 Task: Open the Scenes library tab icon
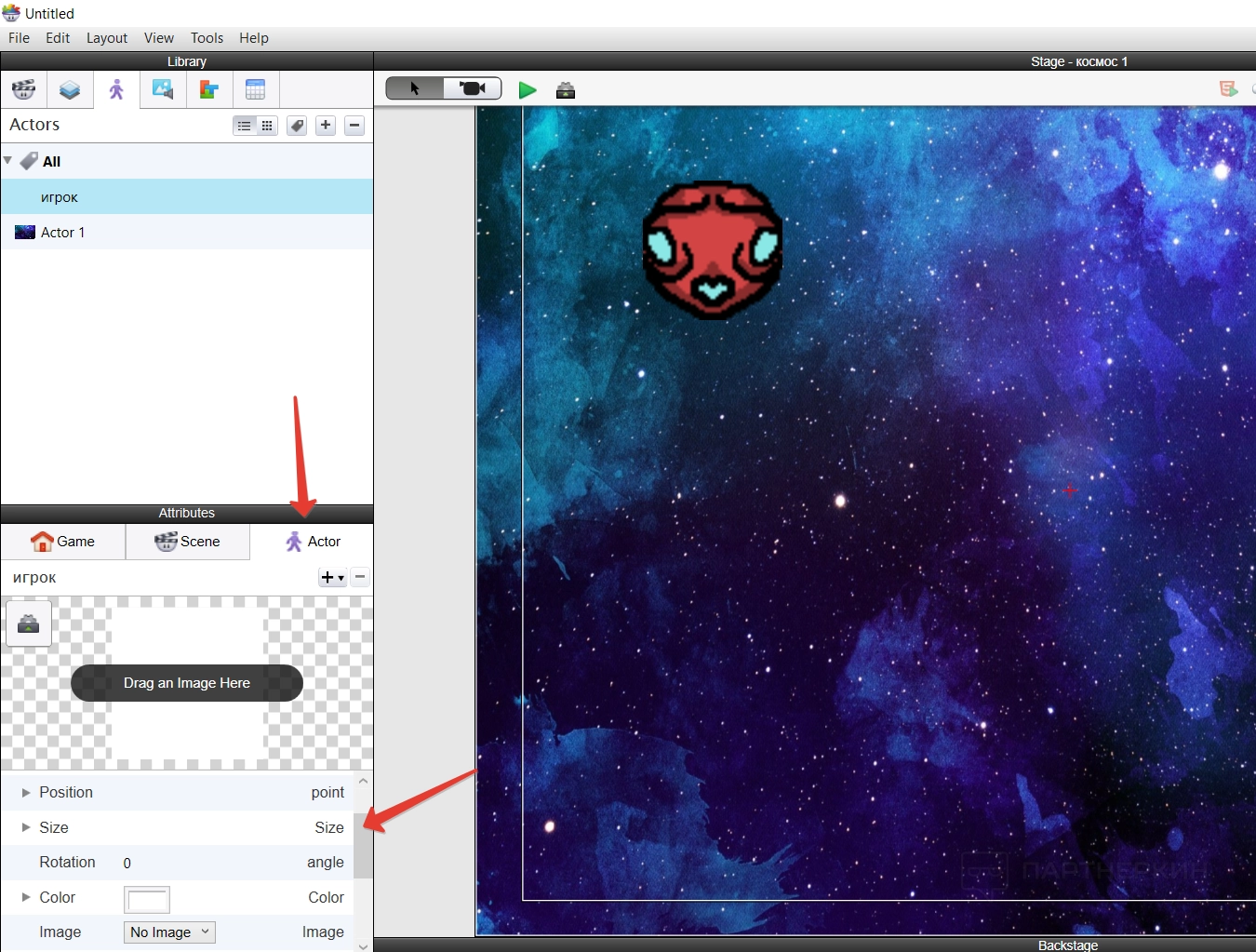click(x=23, y=90)
